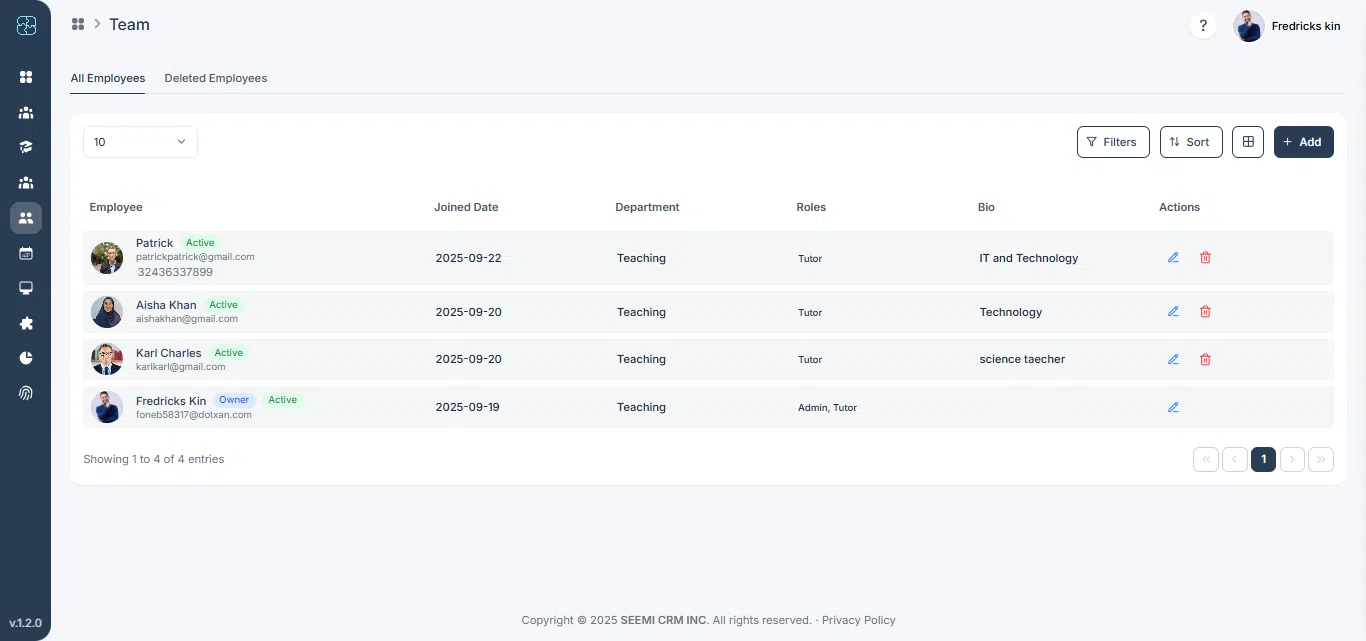Click the 'IT and Technology' bio cell
Viewport: 1366px width, 641px height.
(x=1029, y=258)
